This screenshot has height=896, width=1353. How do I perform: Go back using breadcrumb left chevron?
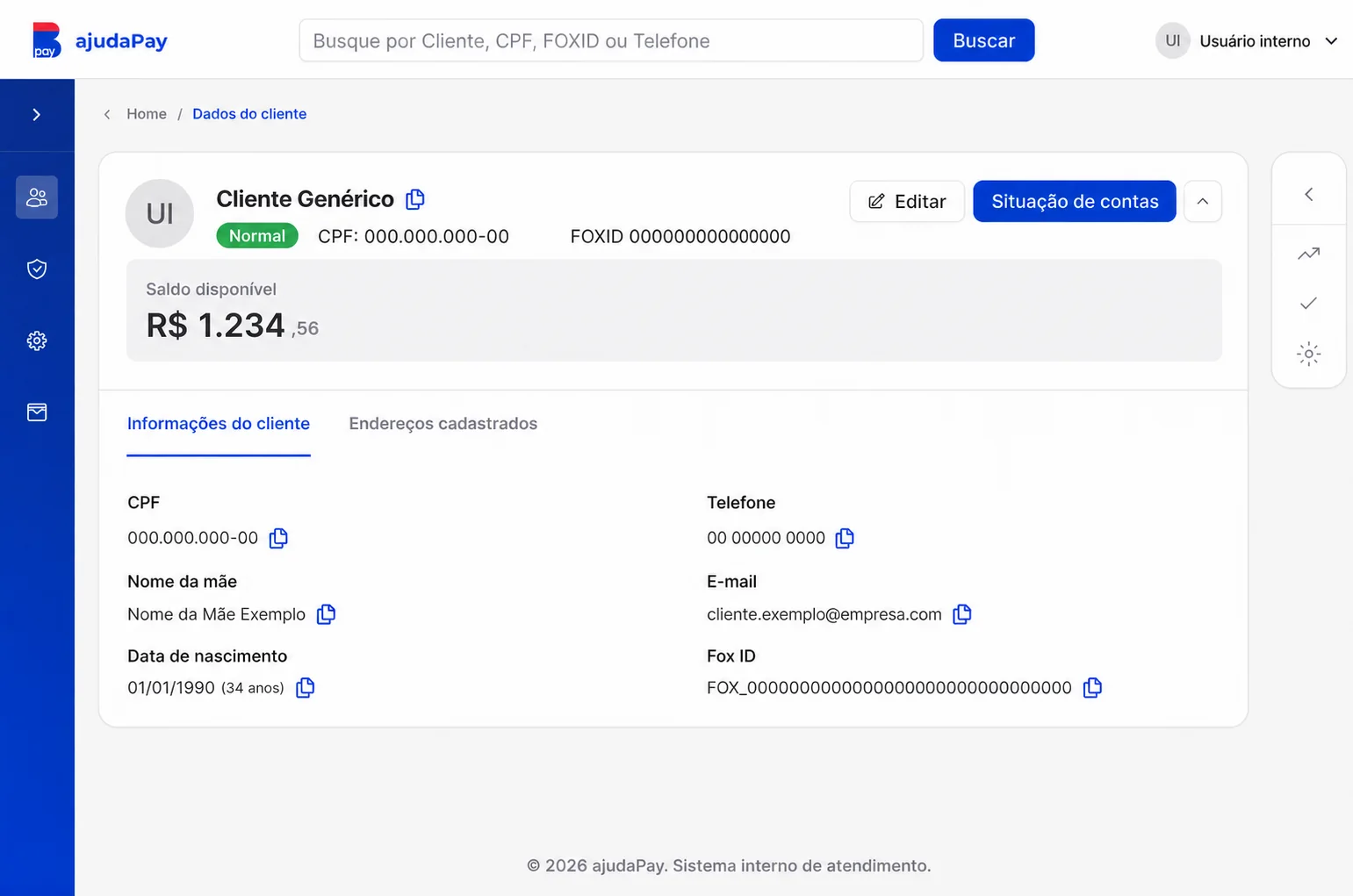click(x=107, y=114)
